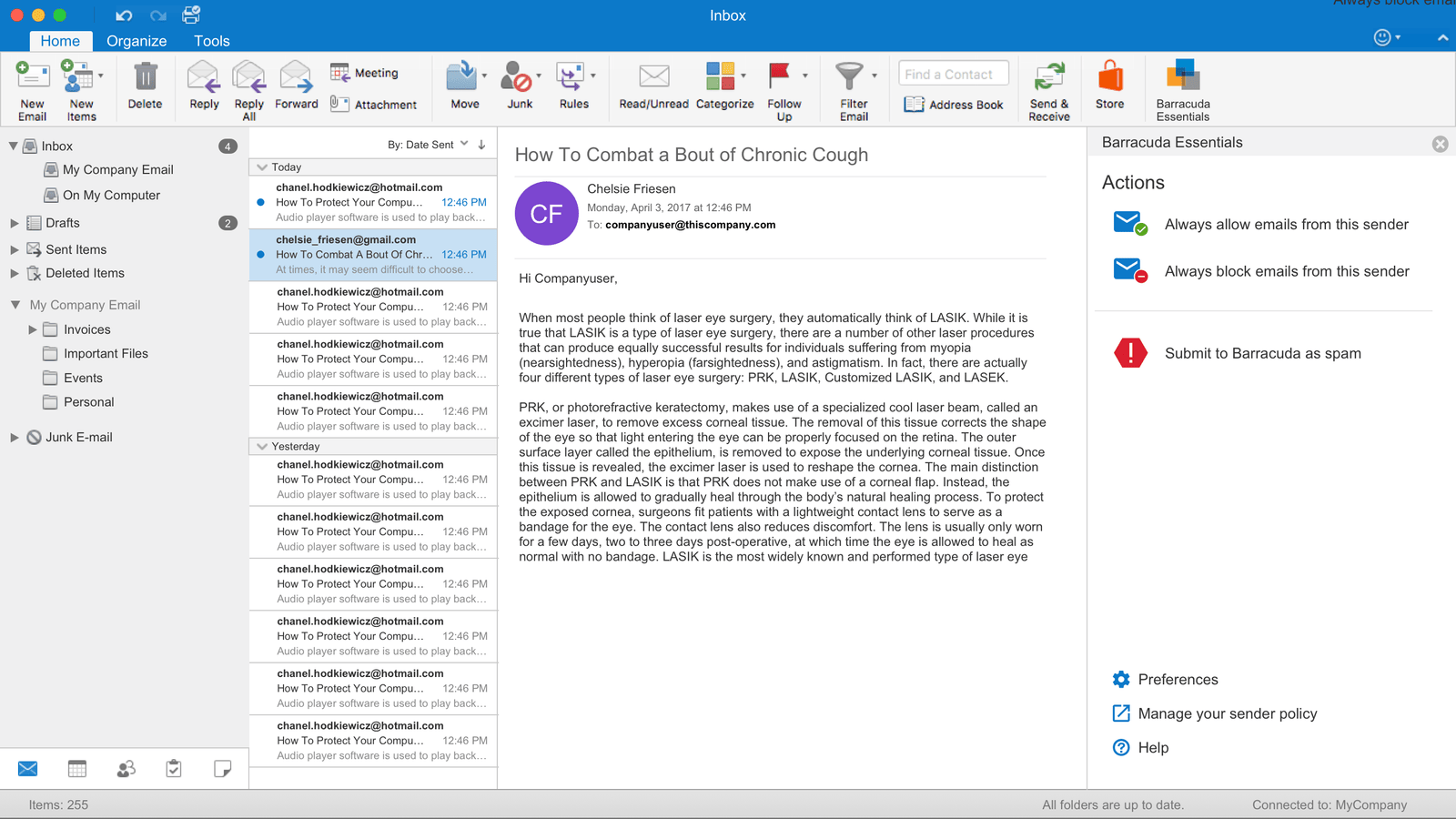This screenshot has height=819, width=1456.
Task: Open the Tools tab
Action: [211, 41]
